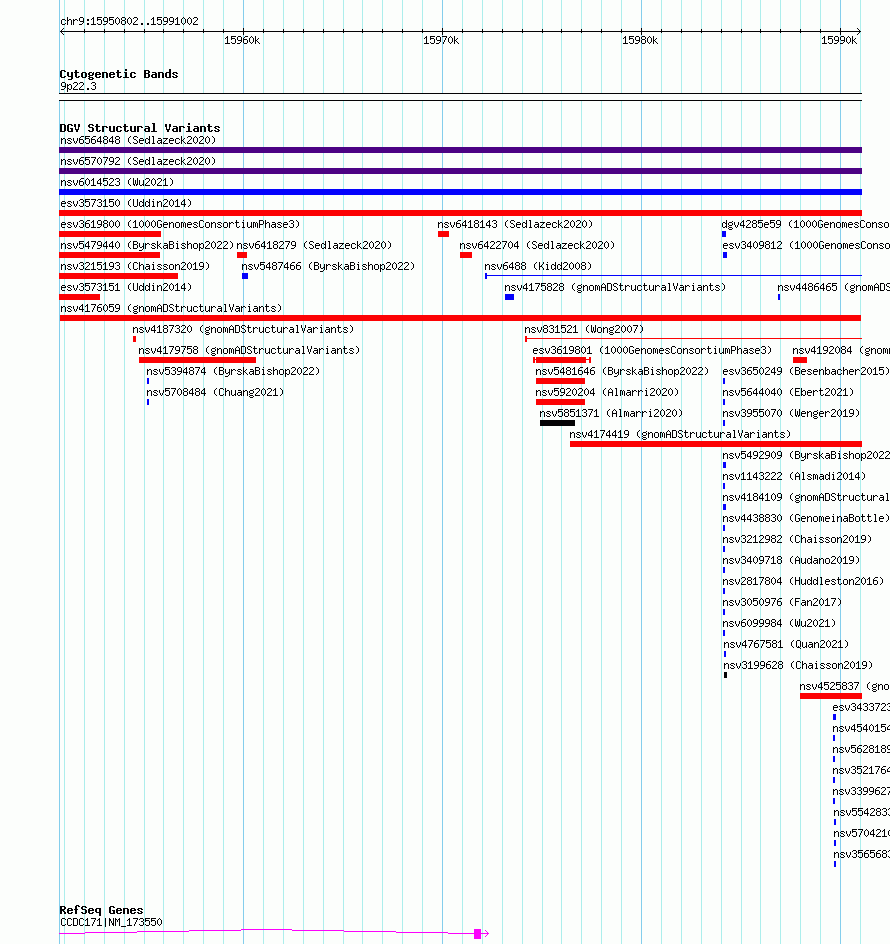Click nsv4767581 (Quan2021) label

click(786, 645)
